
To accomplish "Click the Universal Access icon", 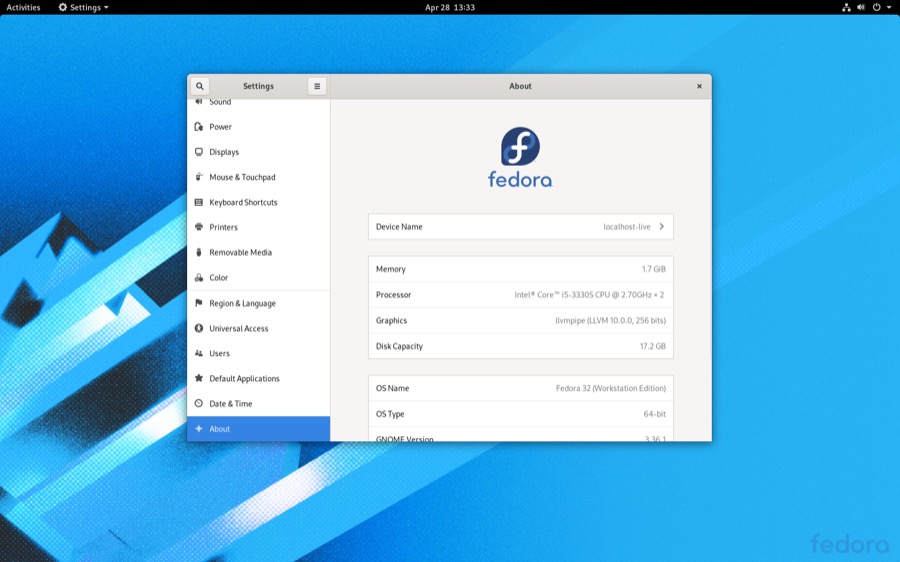I will click(199, 328).
